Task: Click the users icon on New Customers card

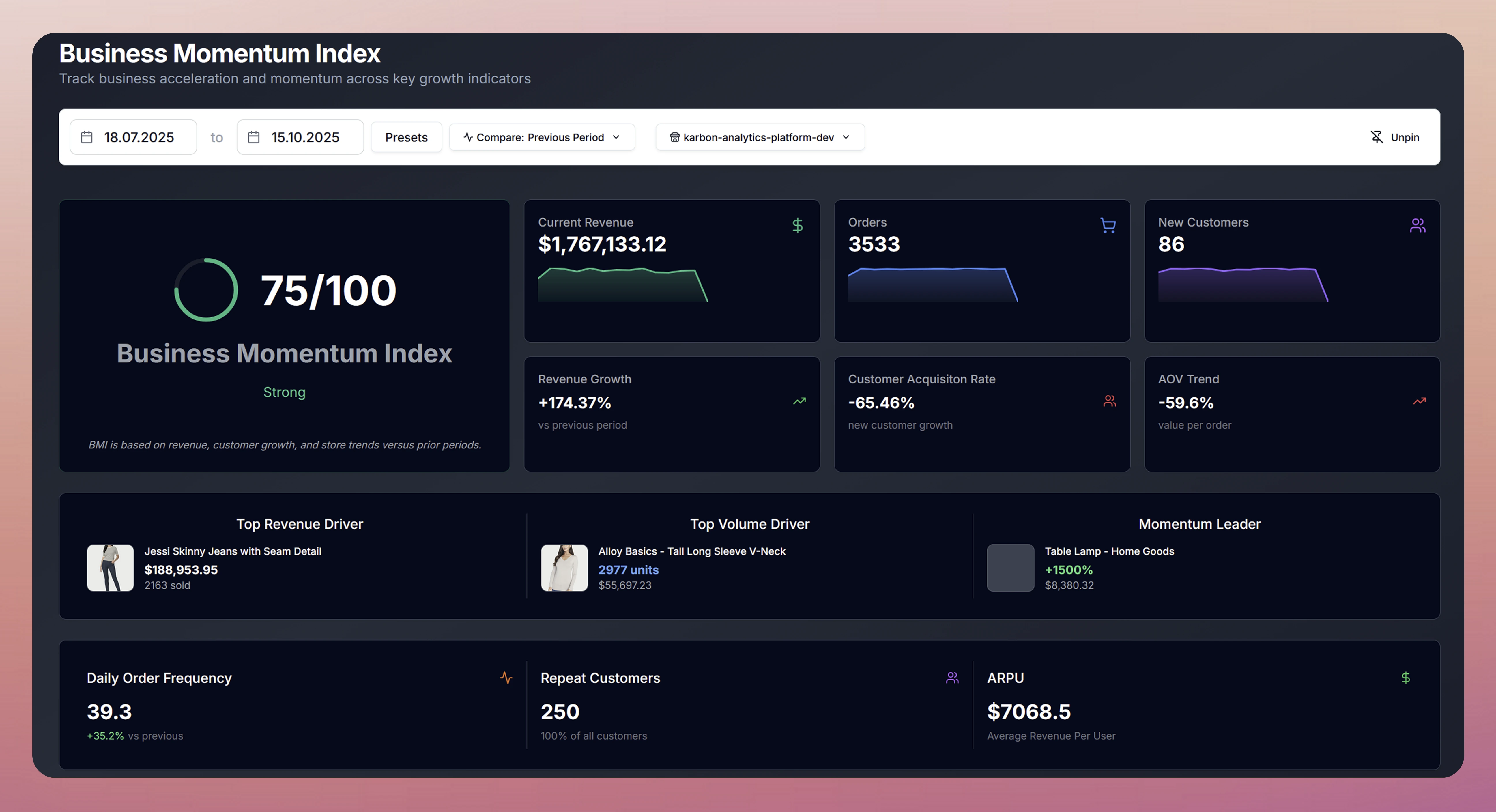Action: pos(1418,225)
